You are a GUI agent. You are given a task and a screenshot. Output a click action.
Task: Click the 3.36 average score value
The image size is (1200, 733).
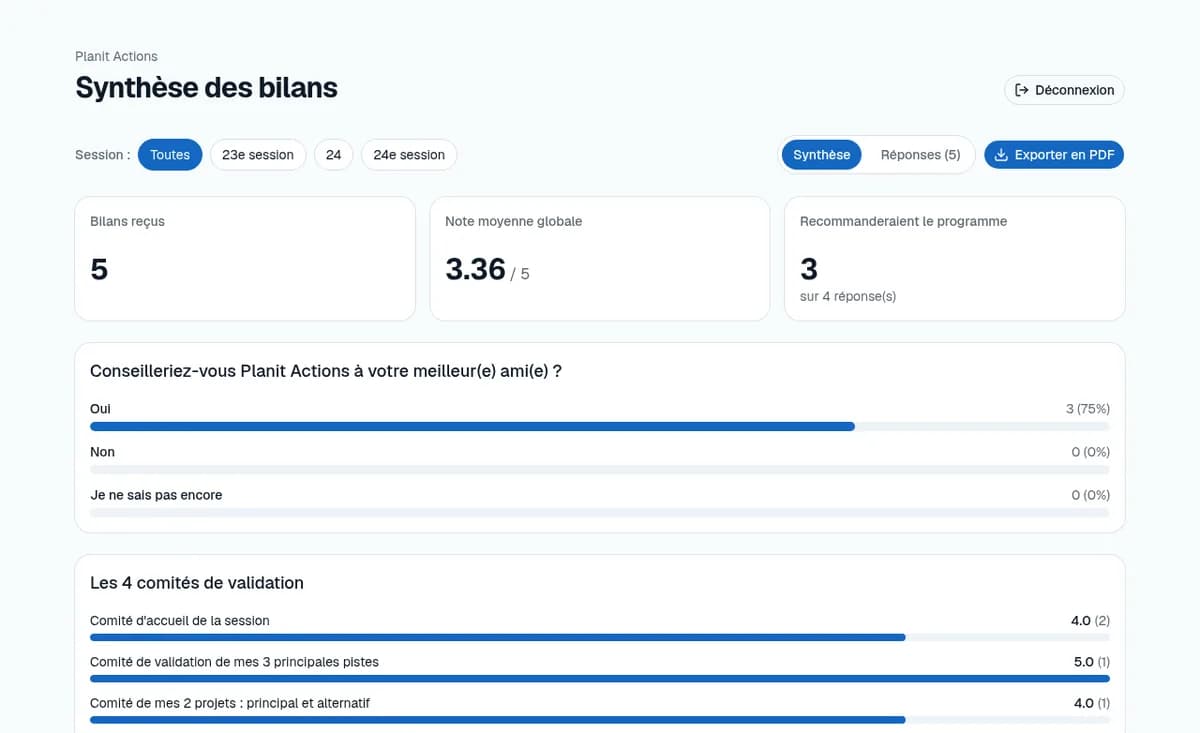point(475,269)
